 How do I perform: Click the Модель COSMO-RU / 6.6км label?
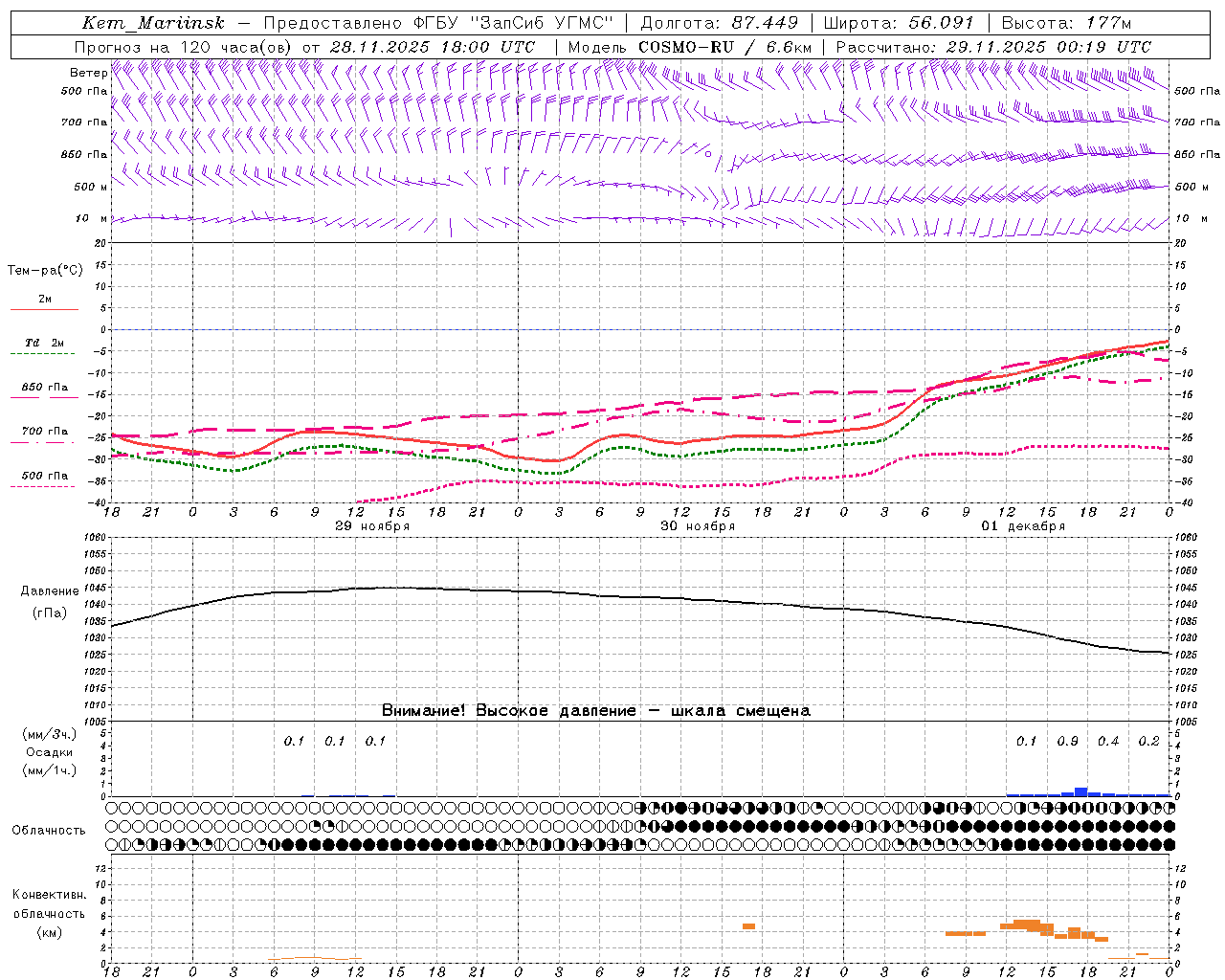pos(690,47)
